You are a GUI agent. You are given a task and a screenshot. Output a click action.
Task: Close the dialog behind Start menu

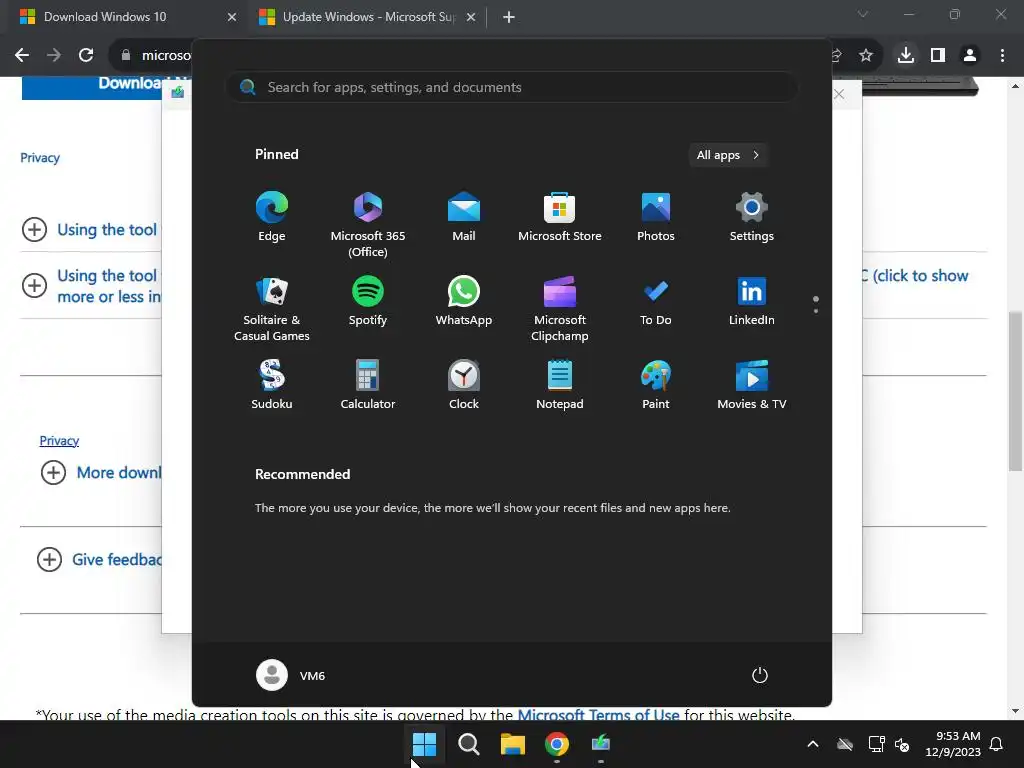click(x=839, y=94)
